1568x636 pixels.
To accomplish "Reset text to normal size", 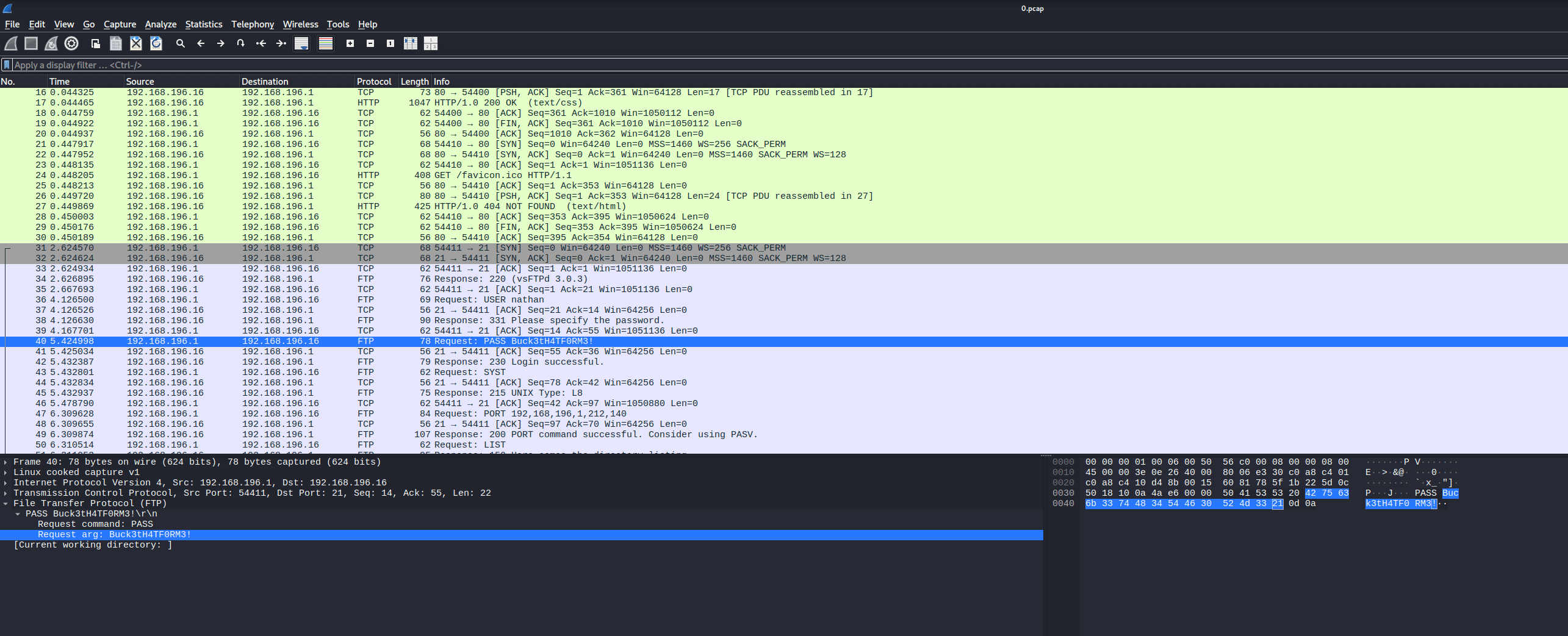I will click(390, 43).
